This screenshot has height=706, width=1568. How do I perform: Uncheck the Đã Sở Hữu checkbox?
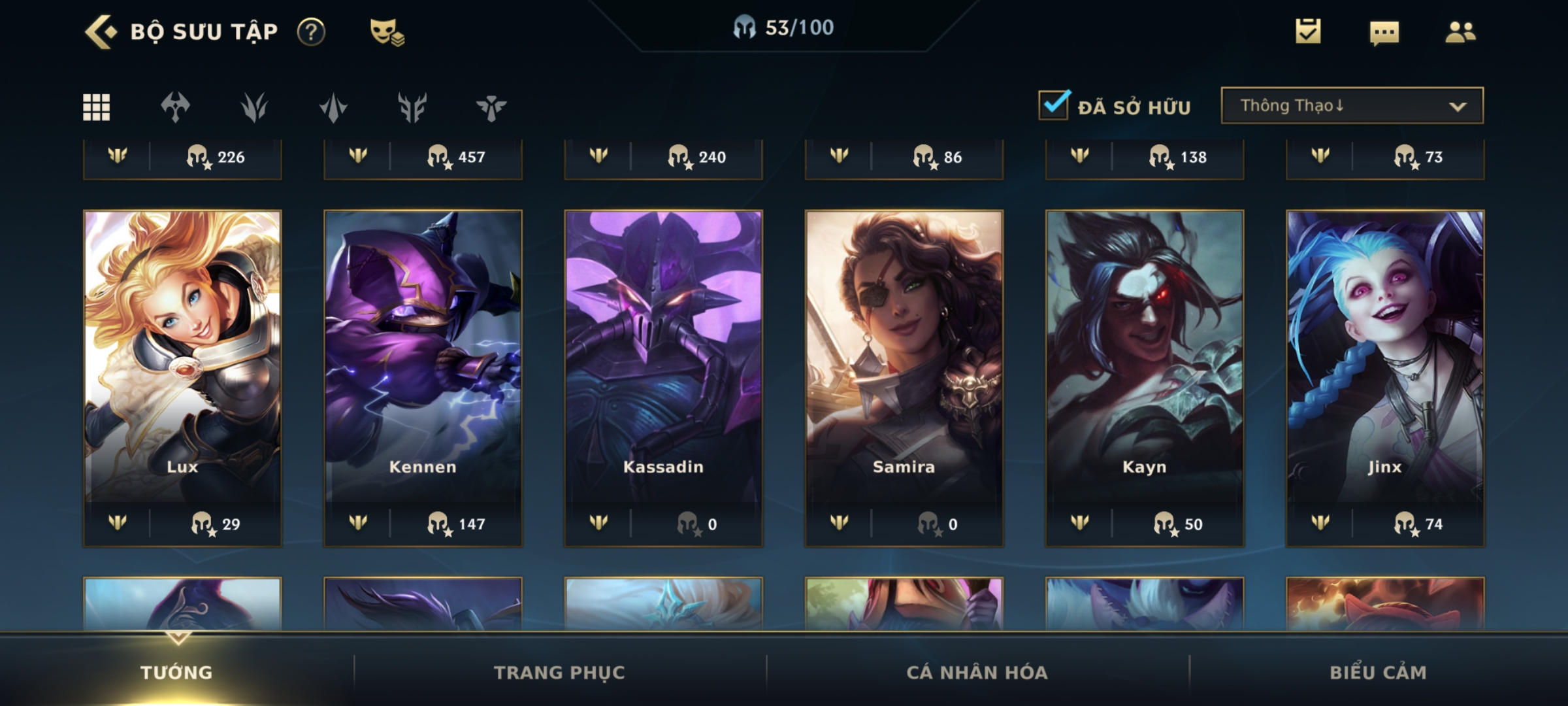pos(1054,105)
